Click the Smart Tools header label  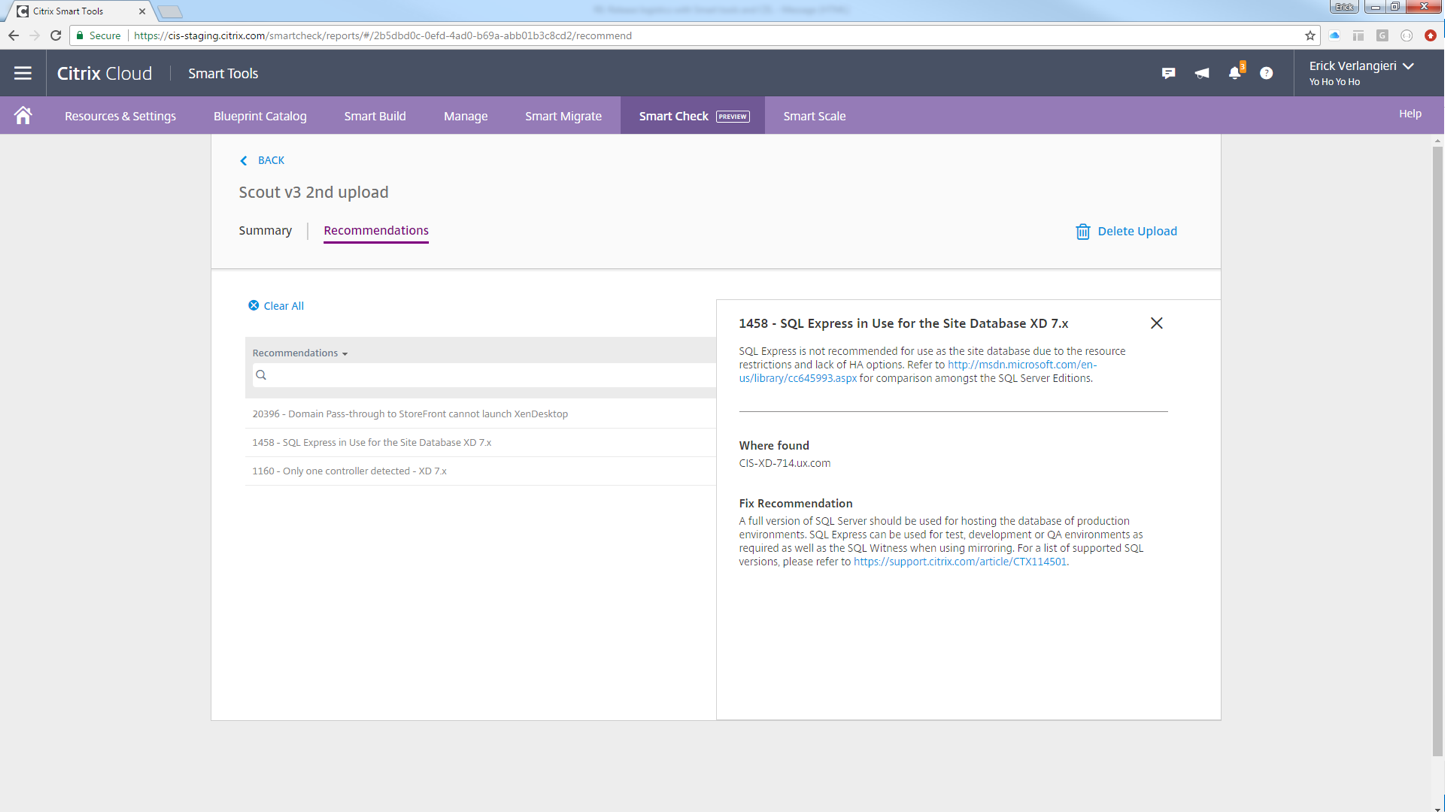click(x=223, y=73)
